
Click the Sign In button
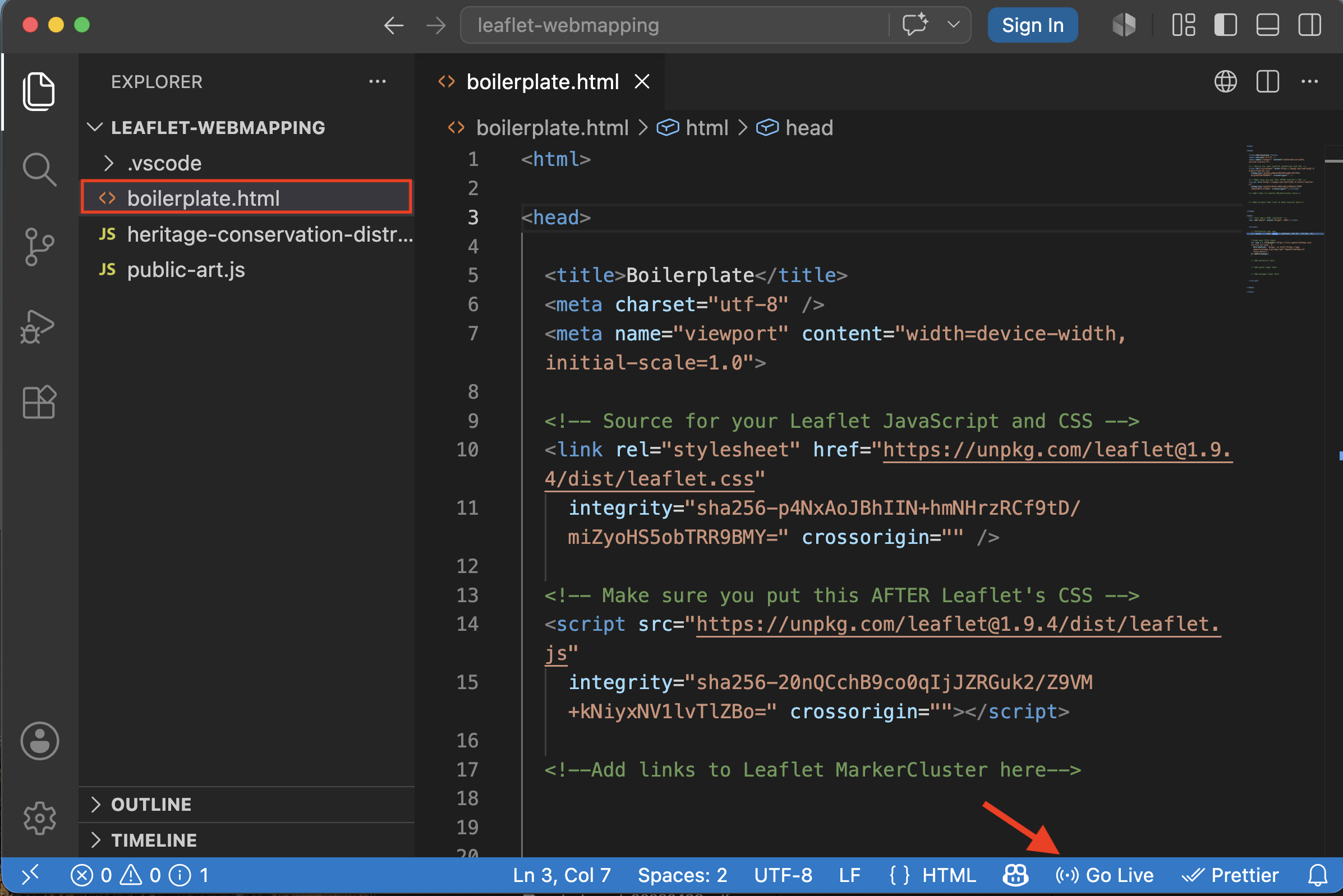(x=1033, y=25)
